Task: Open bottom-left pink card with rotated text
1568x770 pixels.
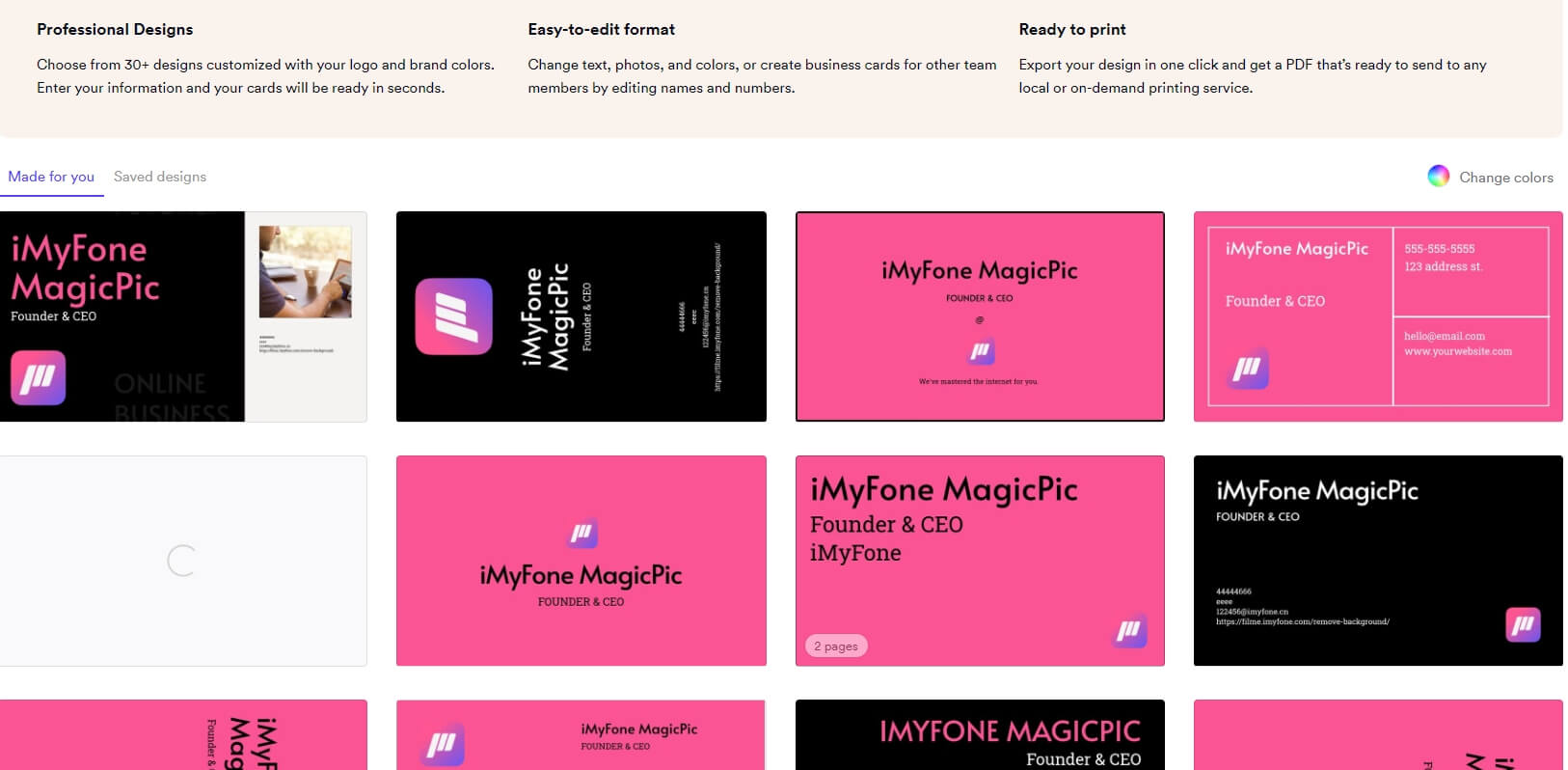Action: pyautogui.click(x=183, y=734)
